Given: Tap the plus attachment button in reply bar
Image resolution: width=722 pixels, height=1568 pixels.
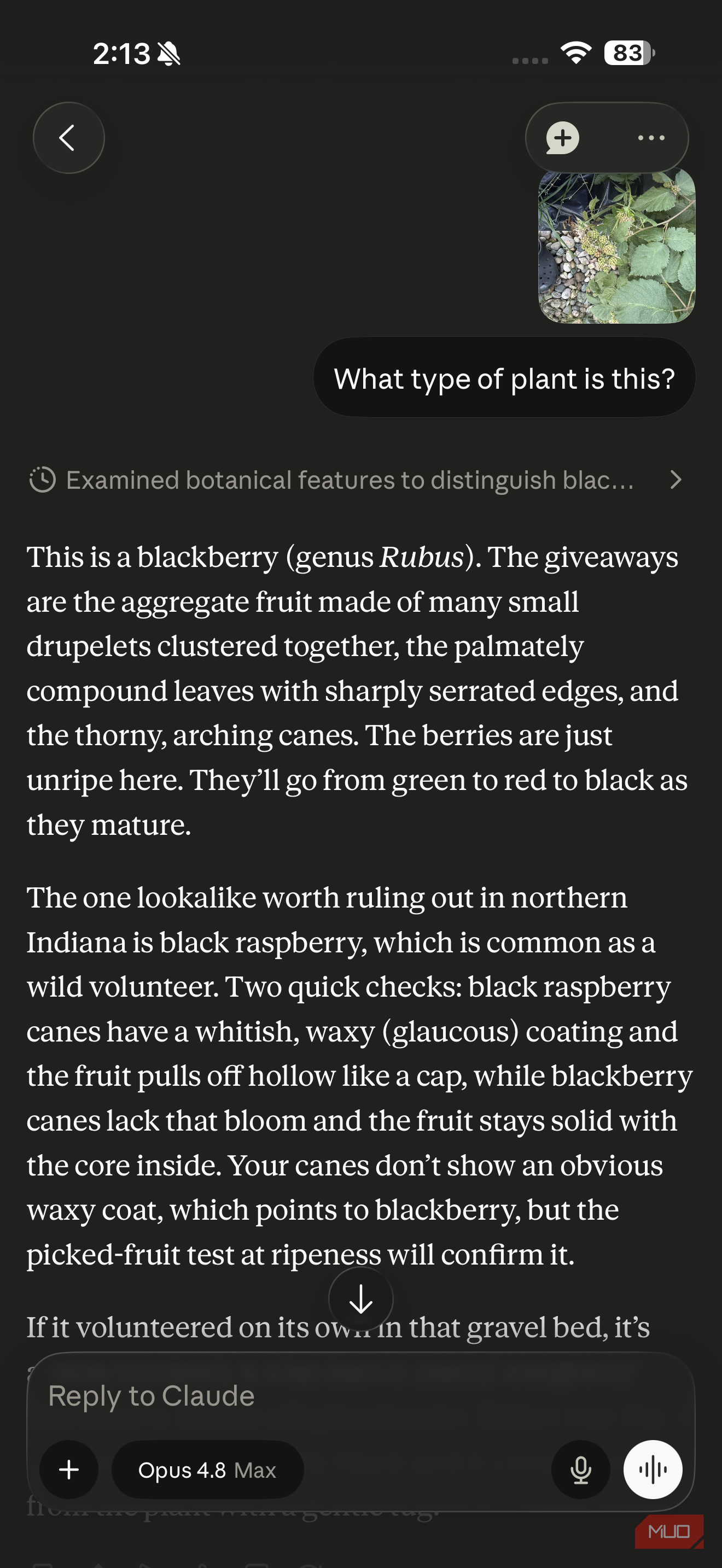Looking at the screenshot, I should pyautogui.click(x=69, y=1470).
